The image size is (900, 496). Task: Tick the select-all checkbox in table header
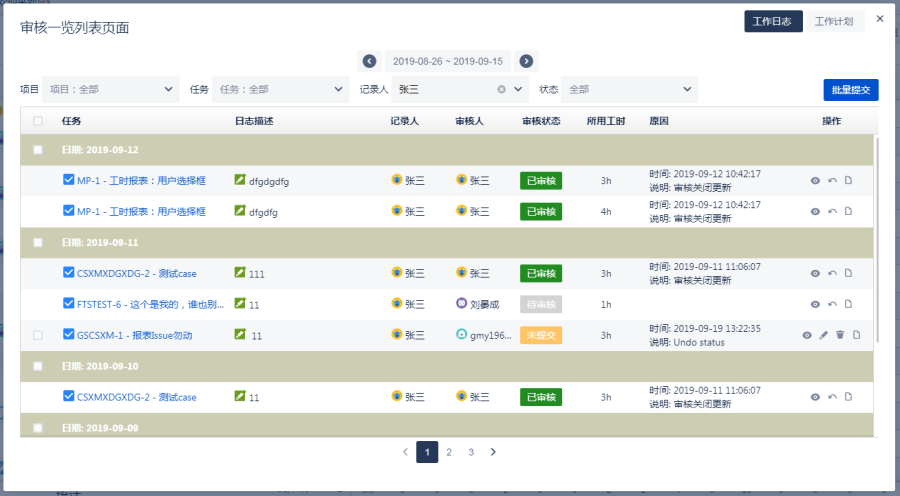tap(38, 121)
